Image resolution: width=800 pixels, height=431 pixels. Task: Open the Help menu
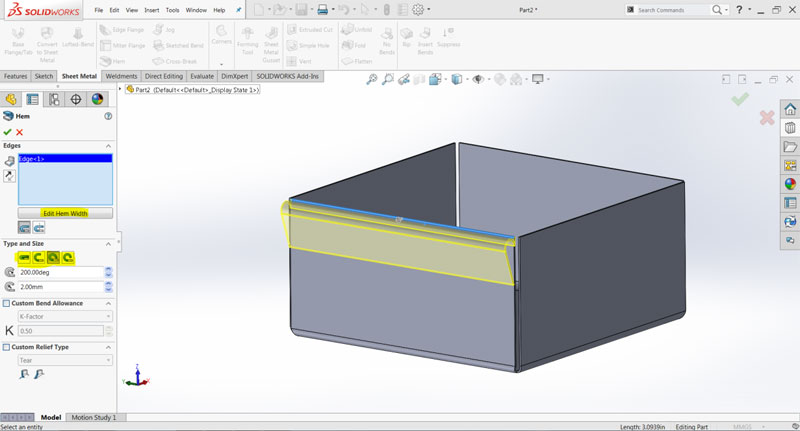219,10
